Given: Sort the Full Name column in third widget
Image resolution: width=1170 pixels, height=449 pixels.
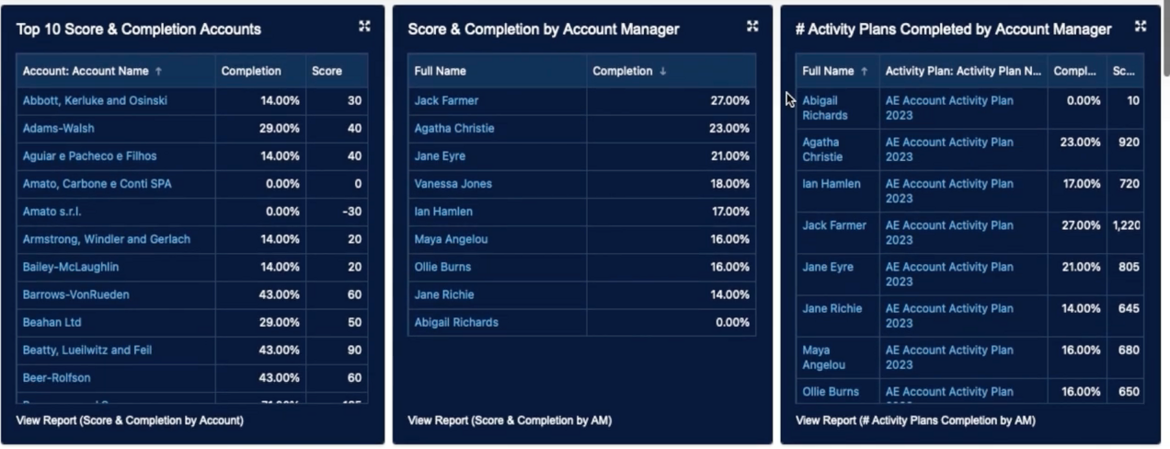Looking at the screenshot, I should pyautogui.click(x=864, y=71).
